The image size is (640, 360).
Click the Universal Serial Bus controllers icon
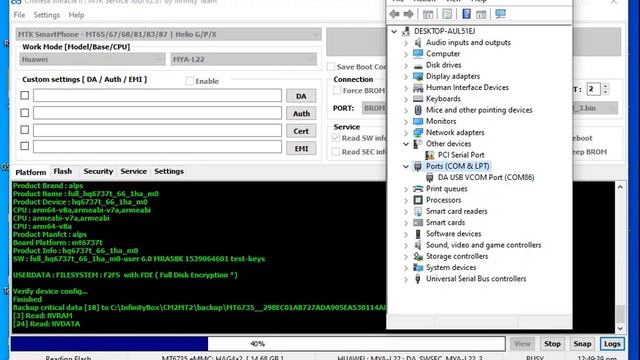point(418,279)
